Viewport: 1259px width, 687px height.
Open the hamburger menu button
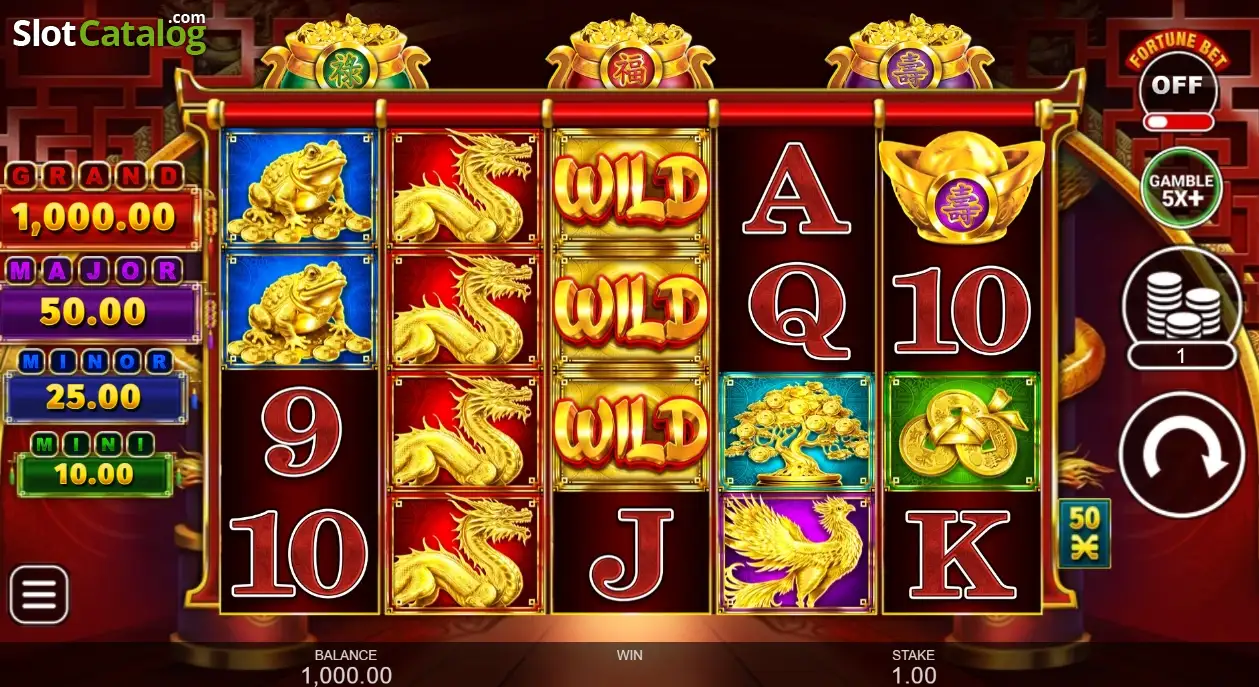tap(39, 595)
